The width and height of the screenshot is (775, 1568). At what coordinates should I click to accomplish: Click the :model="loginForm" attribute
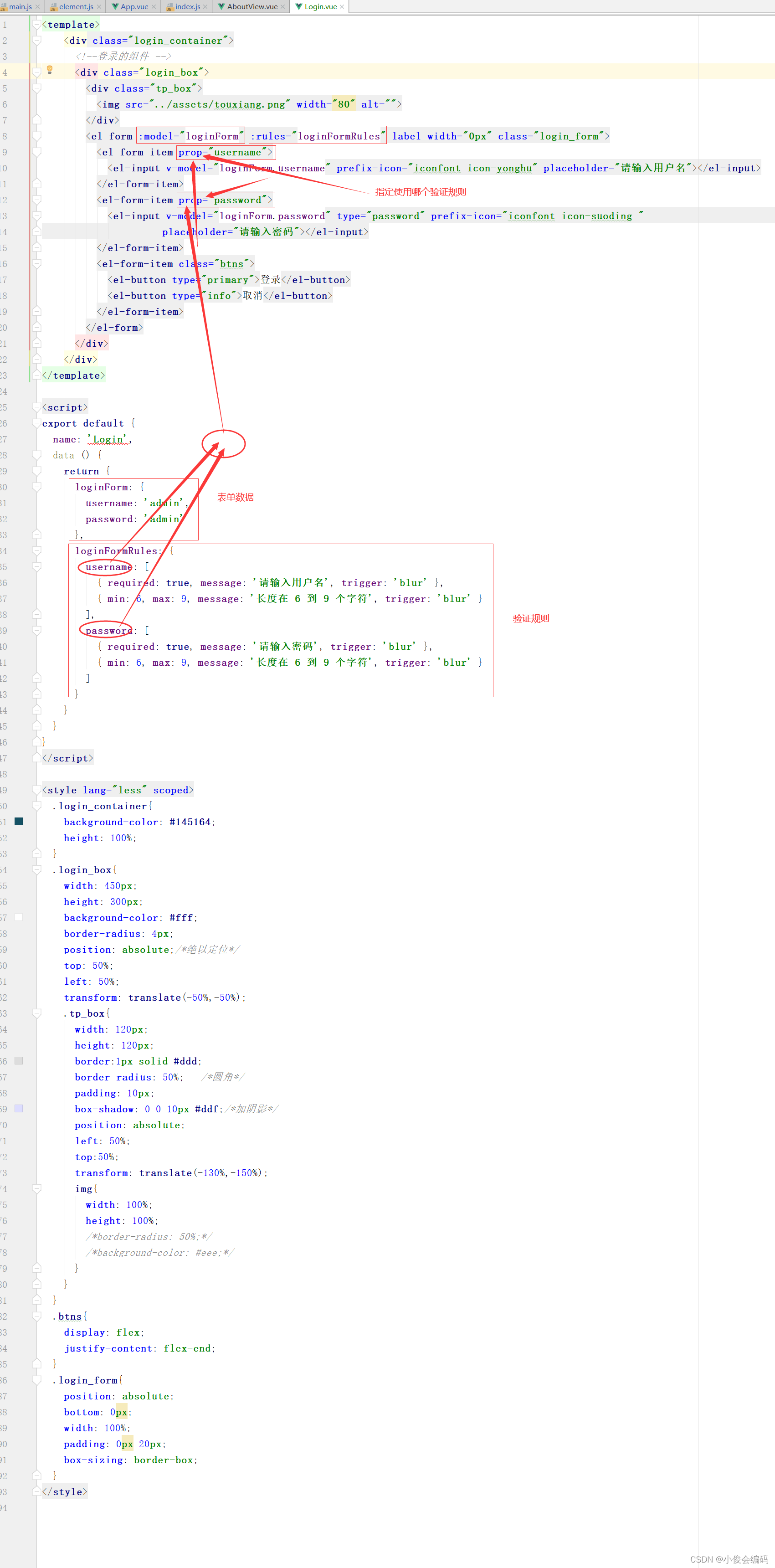click(x=191, y=136)
